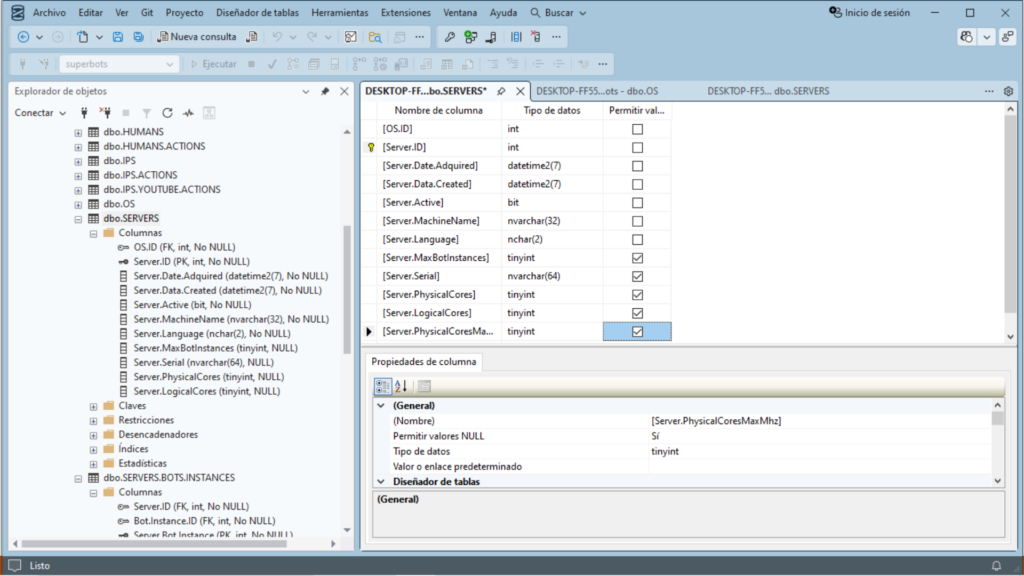Sort column properties alphabetically

click(401, 386)
